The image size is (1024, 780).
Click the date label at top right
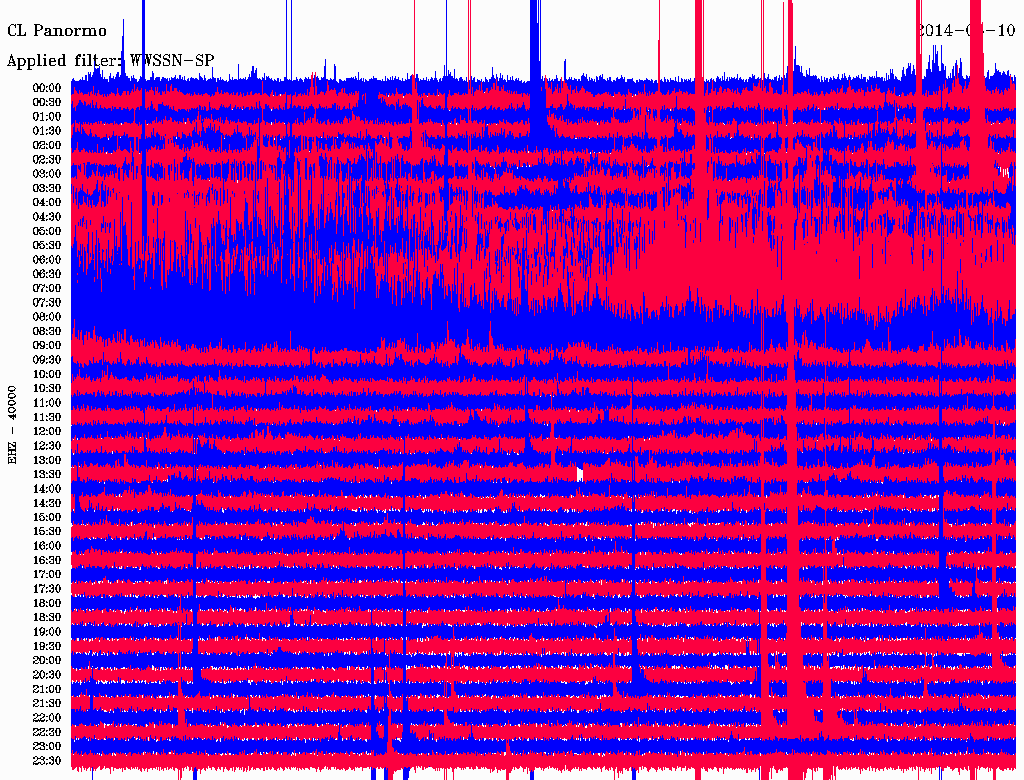[x=966, y=31]
